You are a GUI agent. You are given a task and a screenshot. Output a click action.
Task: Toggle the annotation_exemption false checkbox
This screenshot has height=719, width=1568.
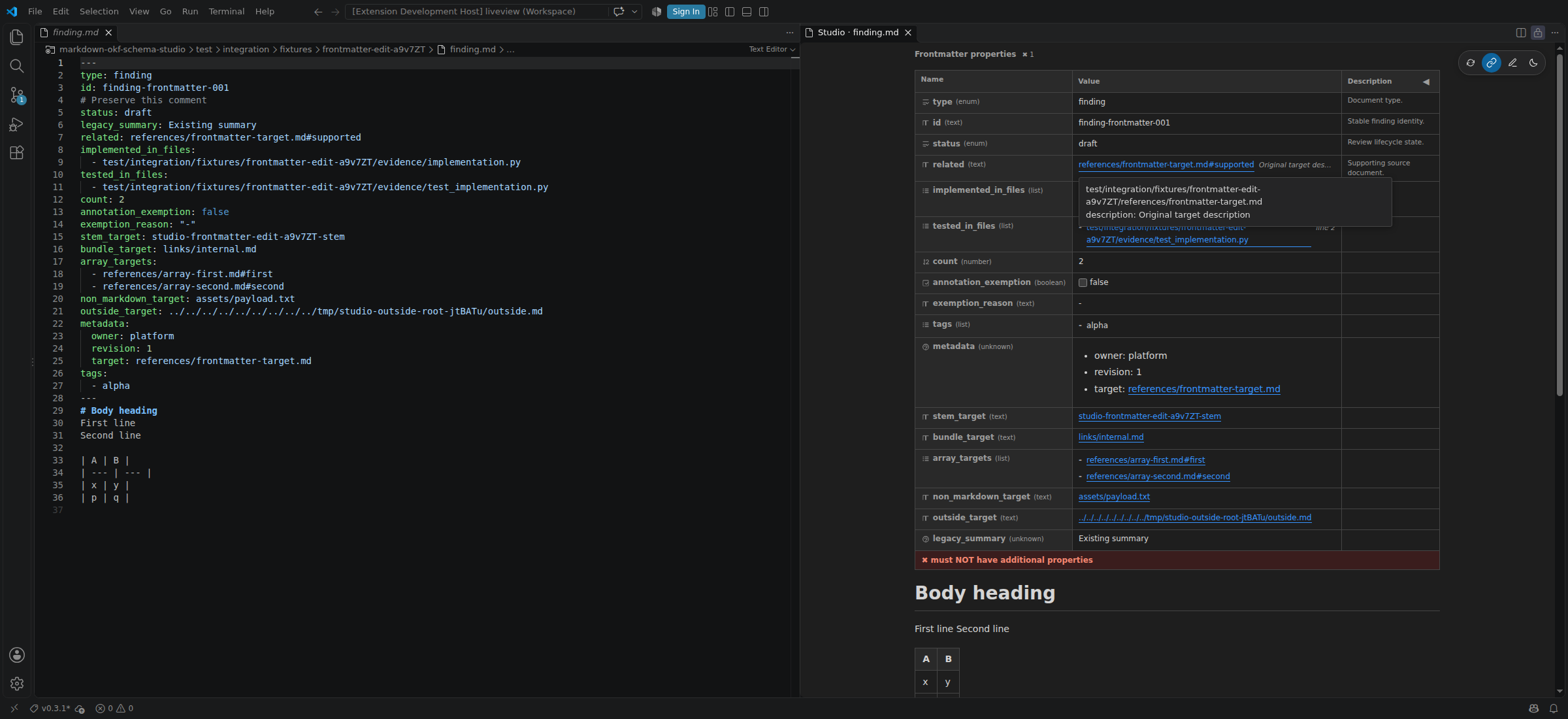tap(1083, 282)
